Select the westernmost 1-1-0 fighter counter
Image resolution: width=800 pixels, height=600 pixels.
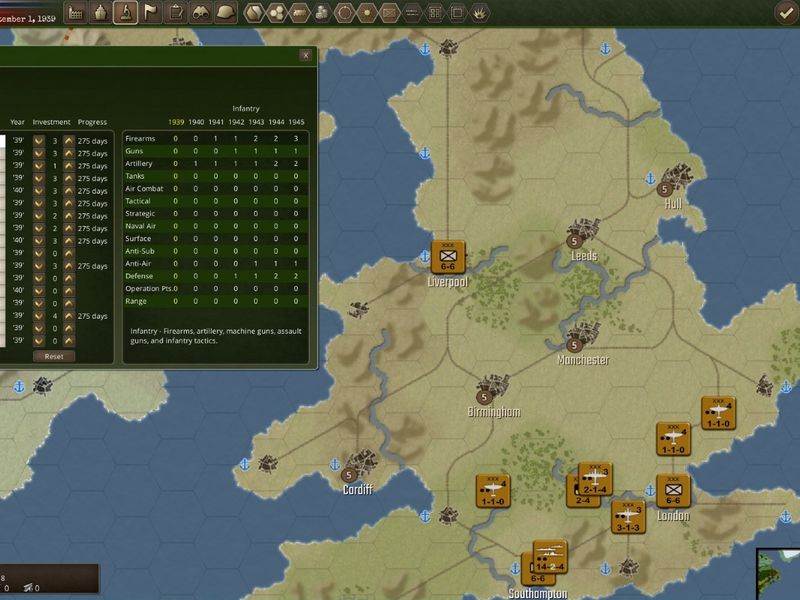pos(493,491)
